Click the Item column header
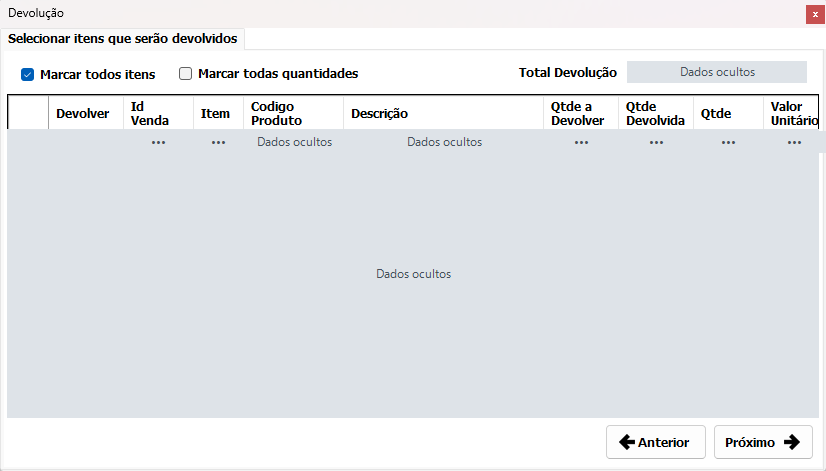826x471 pixels. [x=218, y=113]
